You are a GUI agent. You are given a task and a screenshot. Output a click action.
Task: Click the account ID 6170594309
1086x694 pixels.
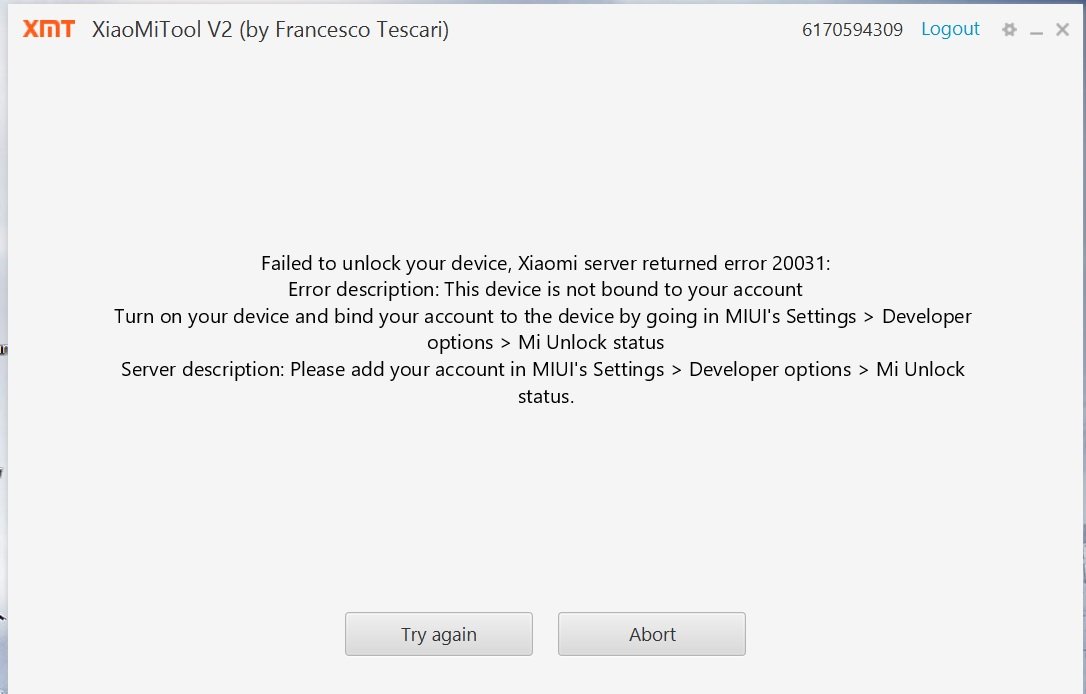point(853,30)
